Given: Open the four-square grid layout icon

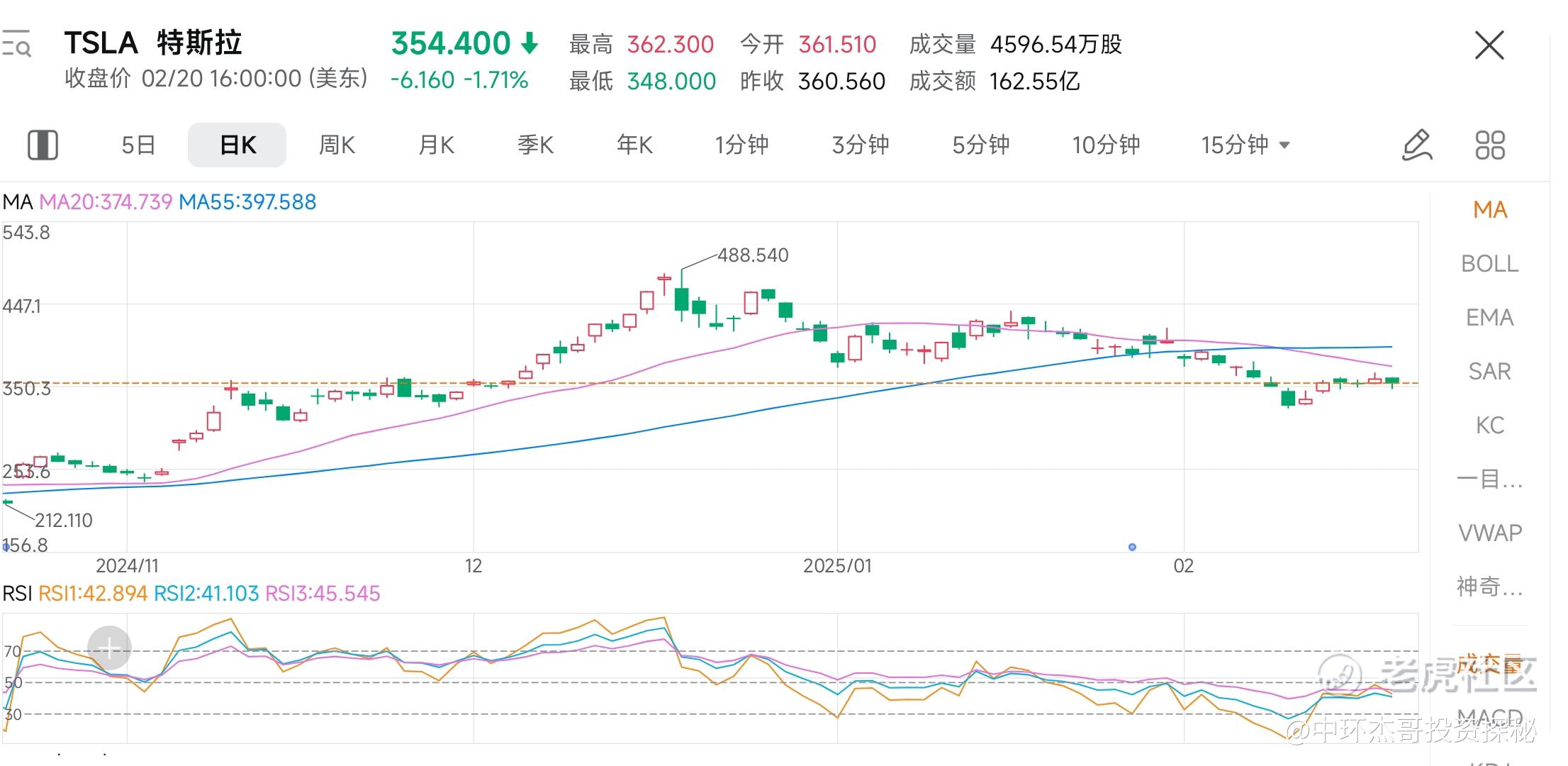Looking at the screenshot, I should pyautogui.click(x=1490, y=145).
